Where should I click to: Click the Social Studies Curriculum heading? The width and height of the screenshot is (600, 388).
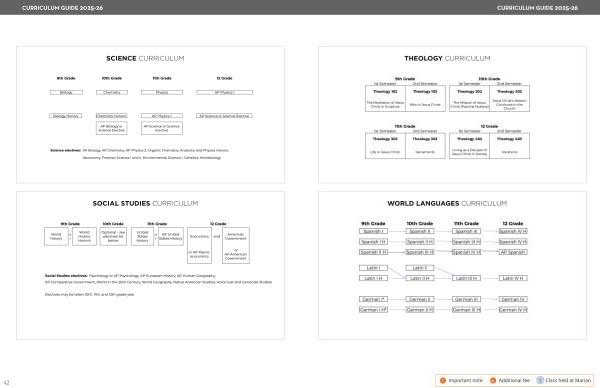click(x=145, y=203)
